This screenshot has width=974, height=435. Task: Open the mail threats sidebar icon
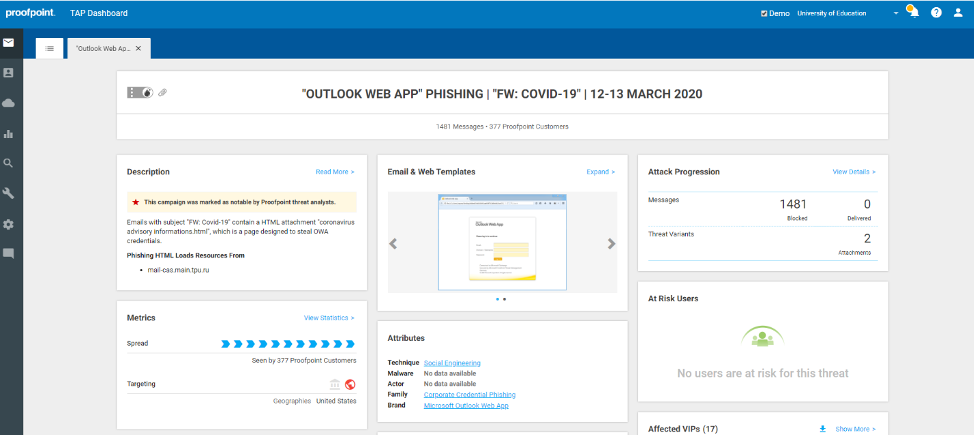click(8, 43)
